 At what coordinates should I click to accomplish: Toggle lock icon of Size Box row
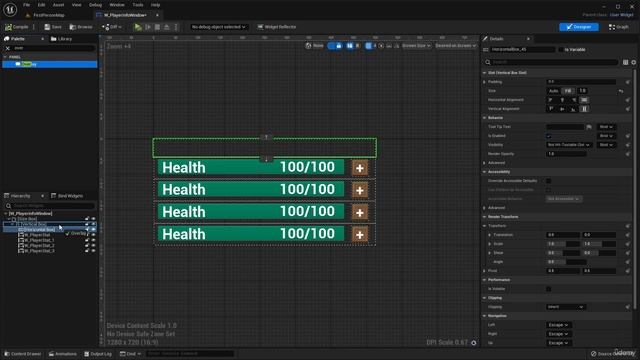87,219
